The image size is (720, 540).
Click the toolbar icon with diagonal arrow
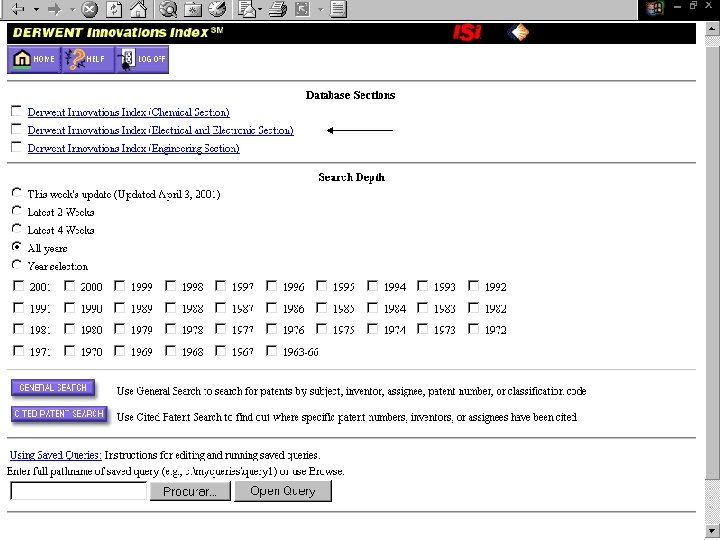pyautogui.click(x=302, y=9)
